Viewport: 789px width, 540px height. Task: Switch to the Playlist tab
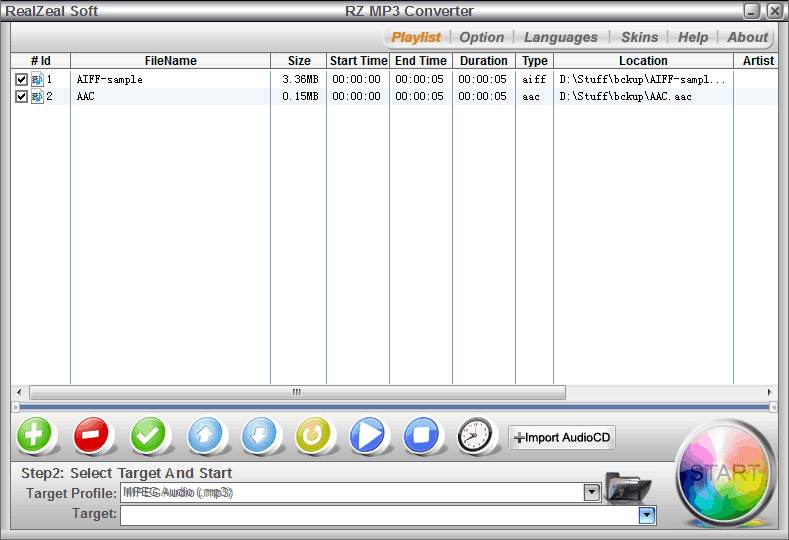pyautogui.click(x=416, y=37)
